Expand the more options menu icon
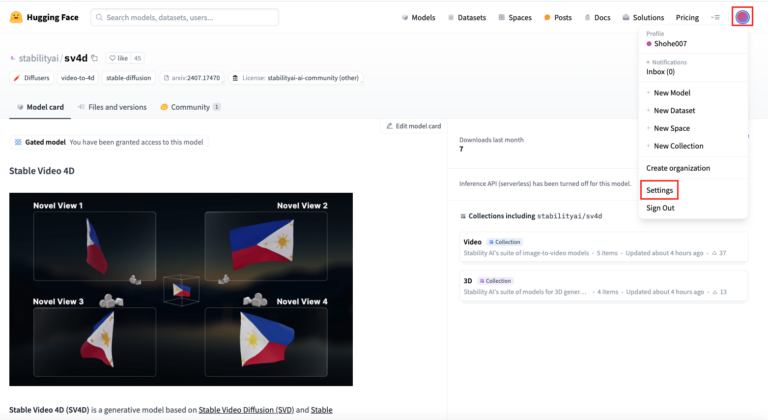Screen dimensions: 768x420 coord(715,18)
